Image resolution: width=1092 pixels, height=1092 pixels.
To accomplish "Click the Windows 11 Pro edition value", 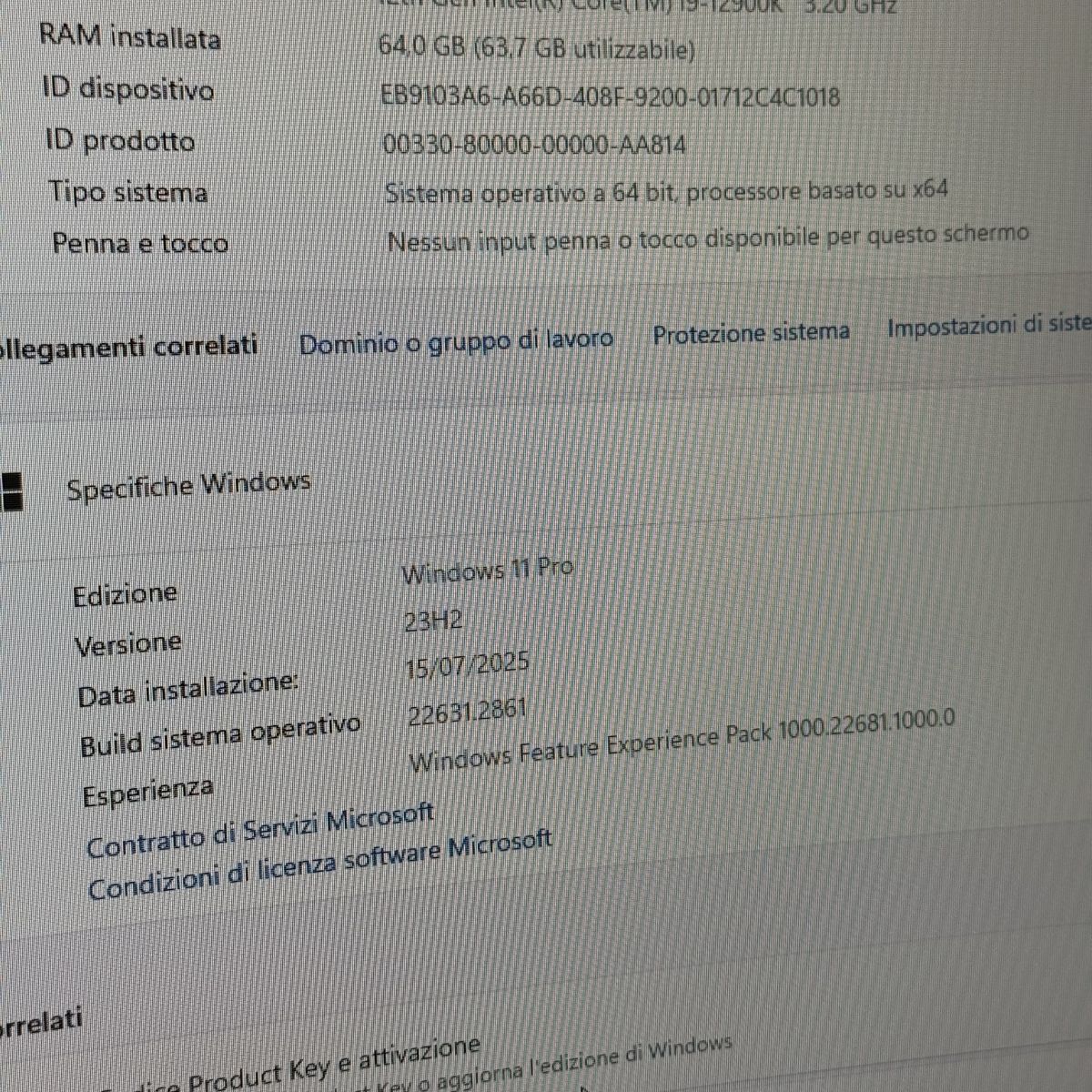I will click(487, 571).
